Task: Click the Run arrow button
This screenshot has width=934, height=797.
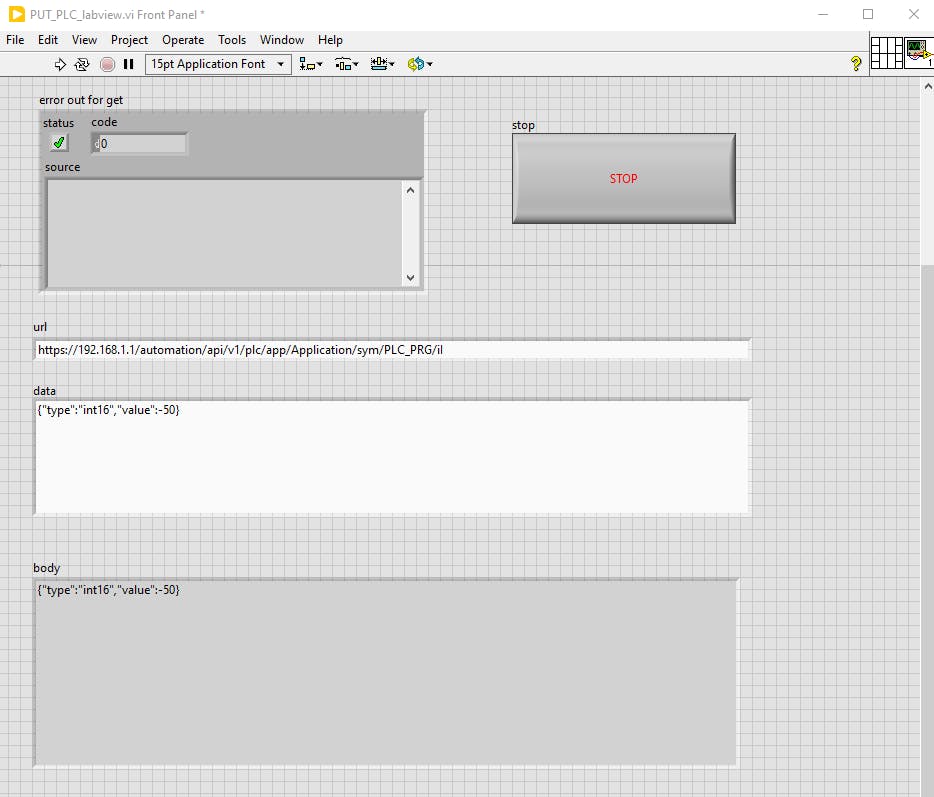Action: [x=60, y=64]
